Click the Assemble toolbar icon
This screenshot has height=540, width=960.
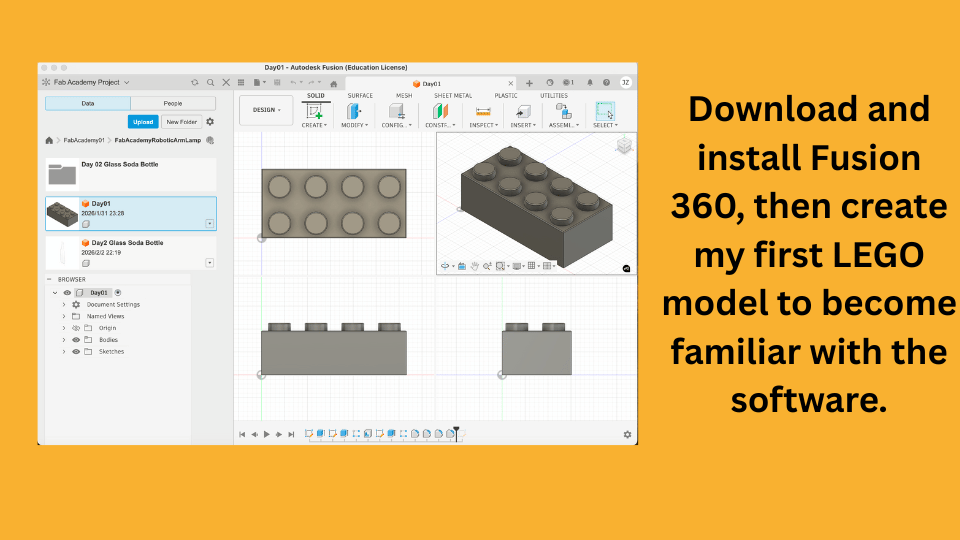pos(563,111)
